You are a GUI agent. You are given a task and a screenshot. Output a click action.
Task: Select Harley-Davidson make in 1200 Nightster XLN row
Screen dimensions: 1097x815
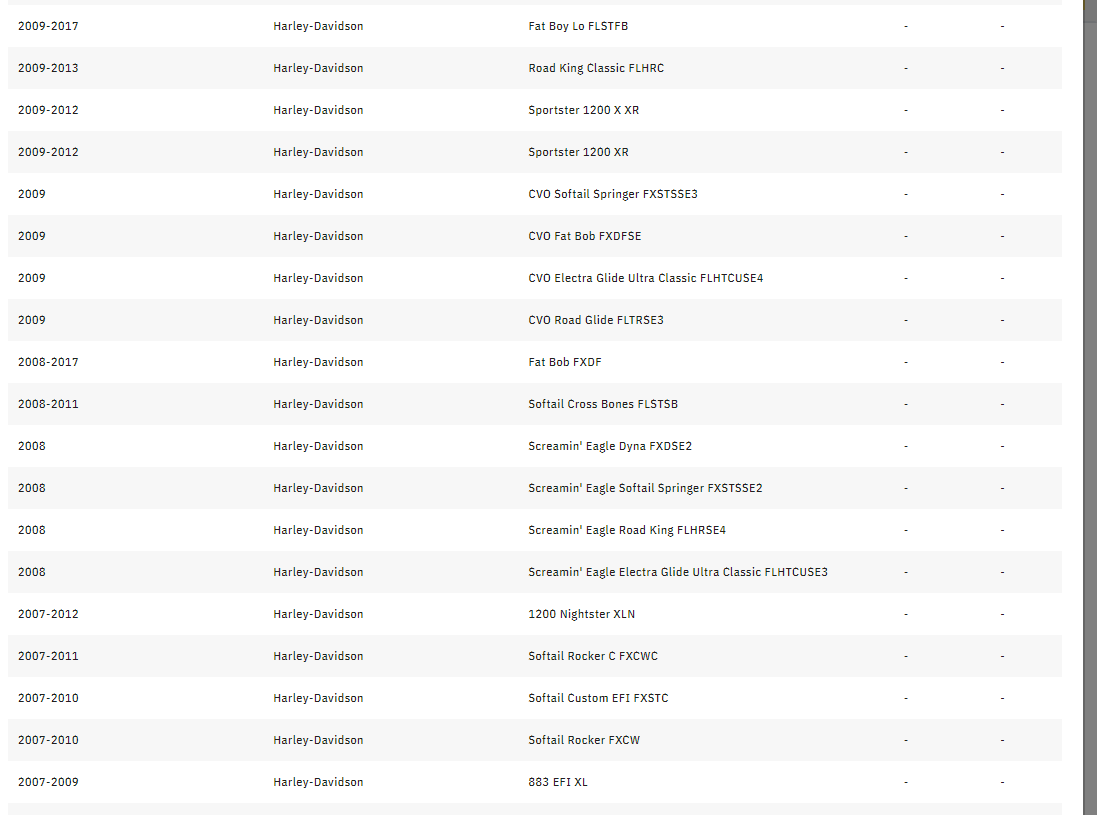318,614
